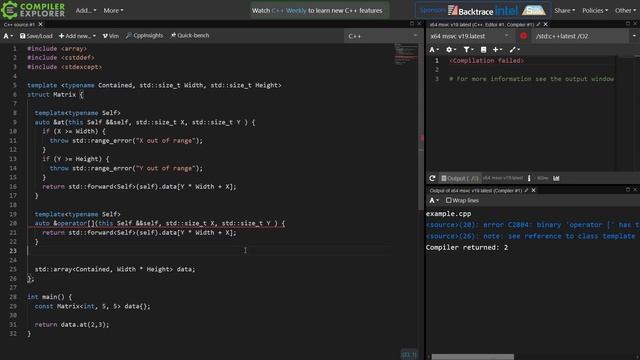Viewport: 640px width, 360px height.
Task: Open editor font size dropdown
Action: click(x=8, y=36)
